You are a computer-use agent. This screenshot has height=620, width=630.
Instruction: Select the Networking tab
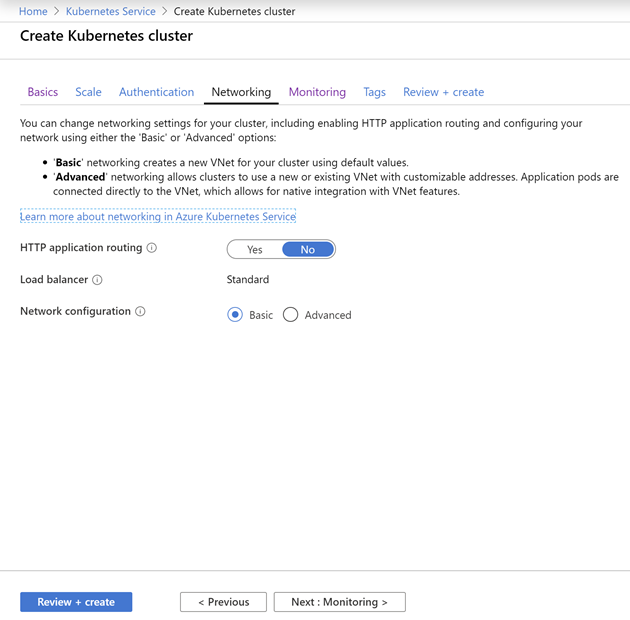(241, 92)
